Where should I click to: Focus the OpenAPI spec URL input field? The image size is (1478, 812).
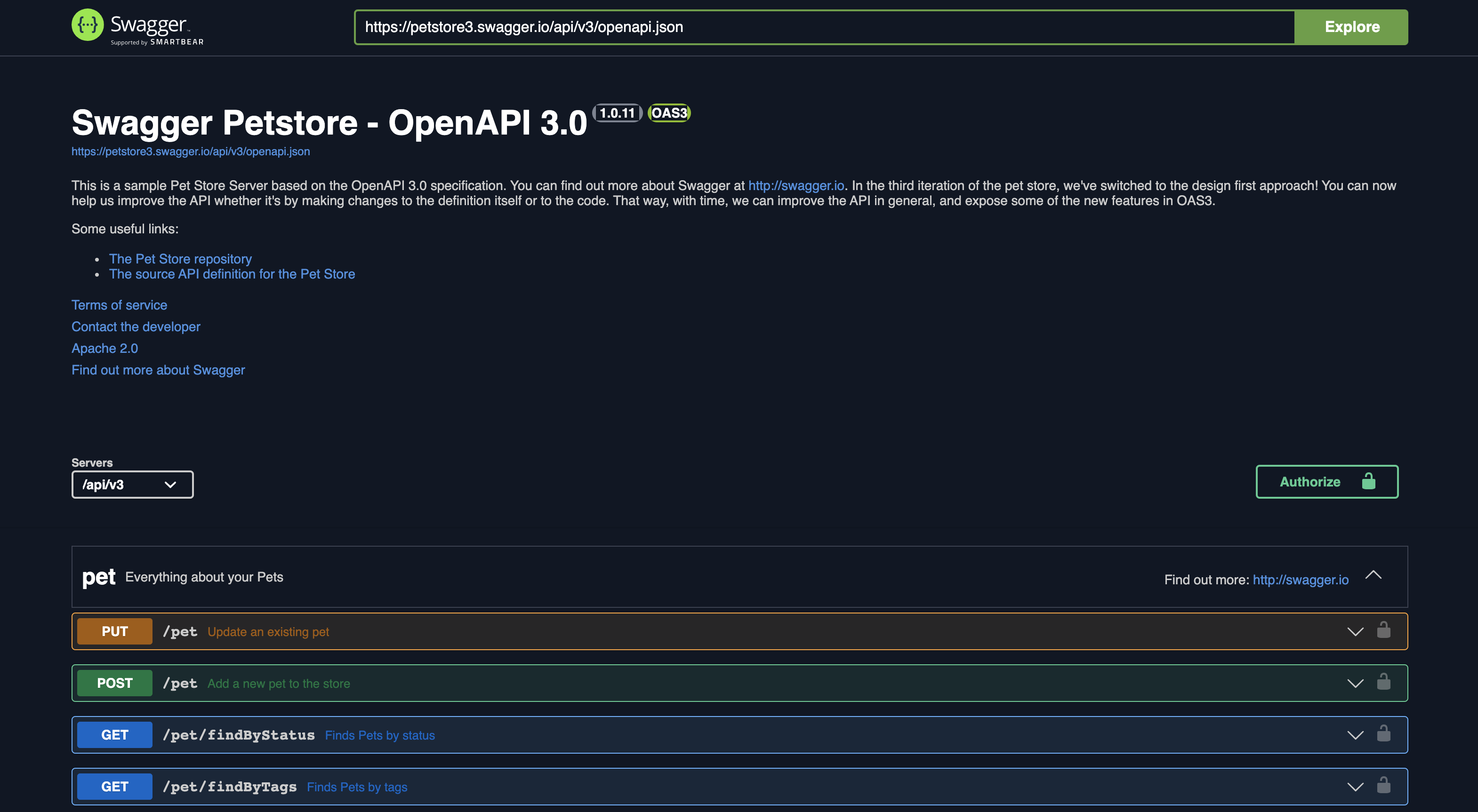824,27
